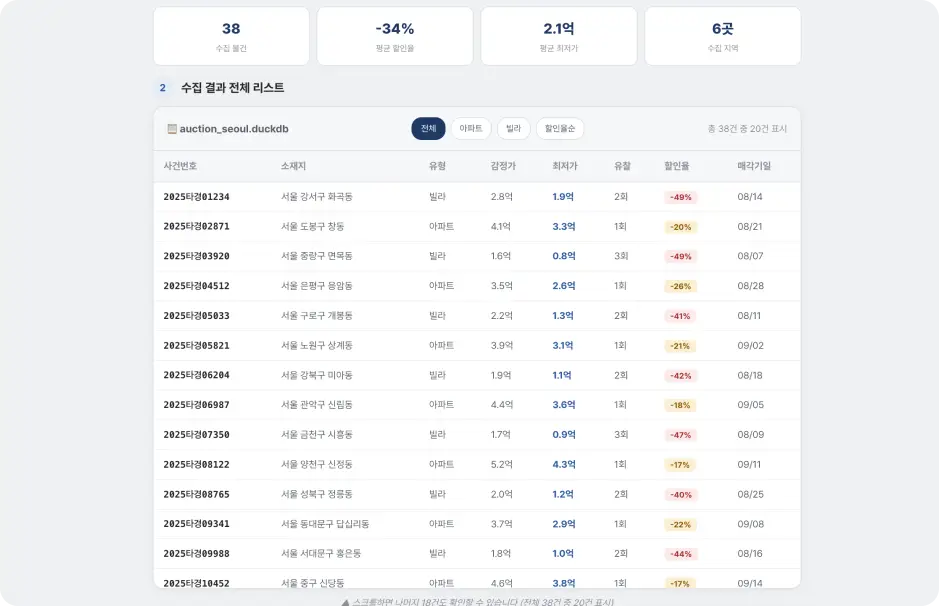Click the address 서울 은평구 응암동
The image size is (939, 606).
[x=317, y=286]
